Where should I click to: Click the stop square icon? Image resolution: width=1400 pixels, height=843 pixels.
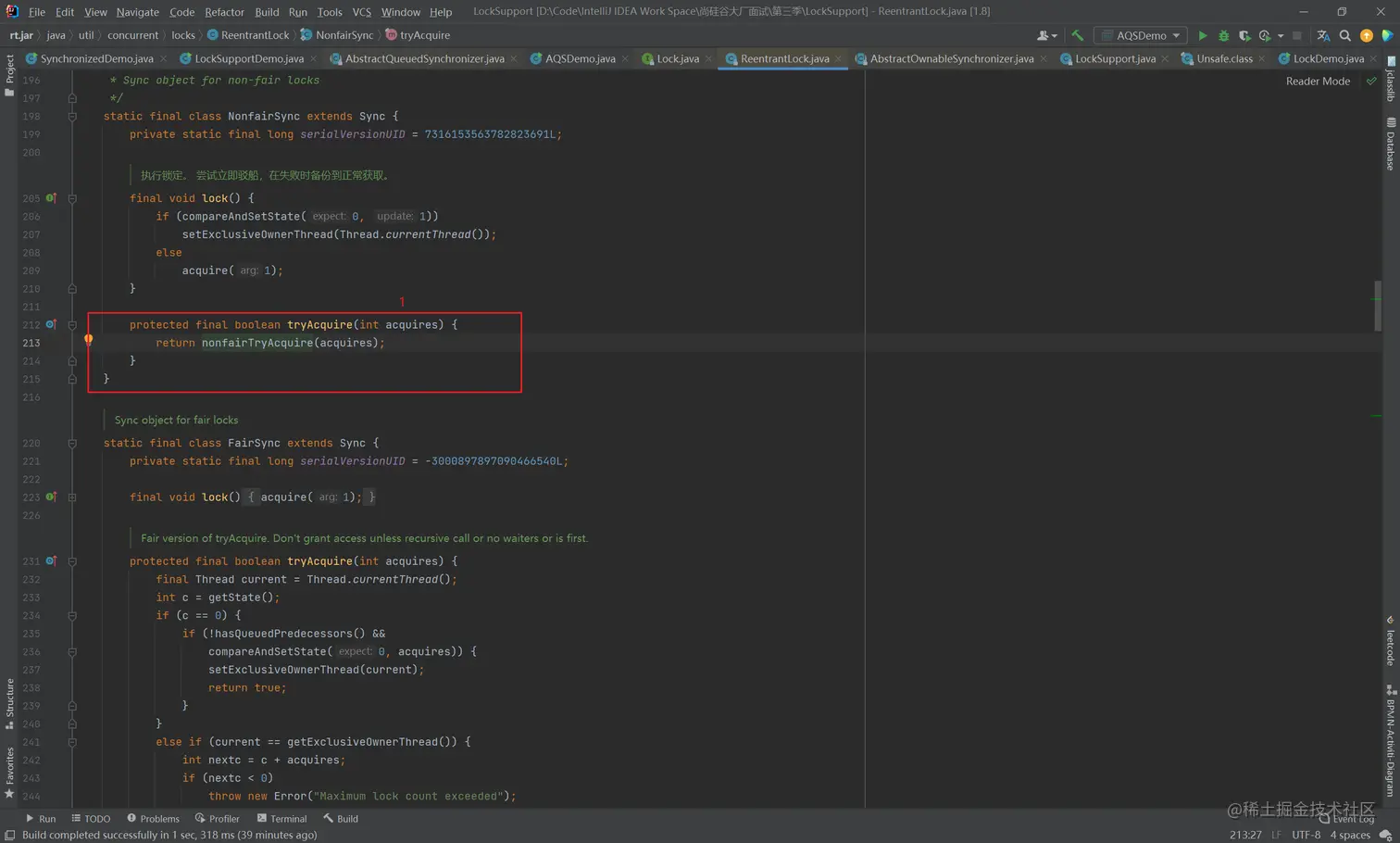coord(1297,35)
